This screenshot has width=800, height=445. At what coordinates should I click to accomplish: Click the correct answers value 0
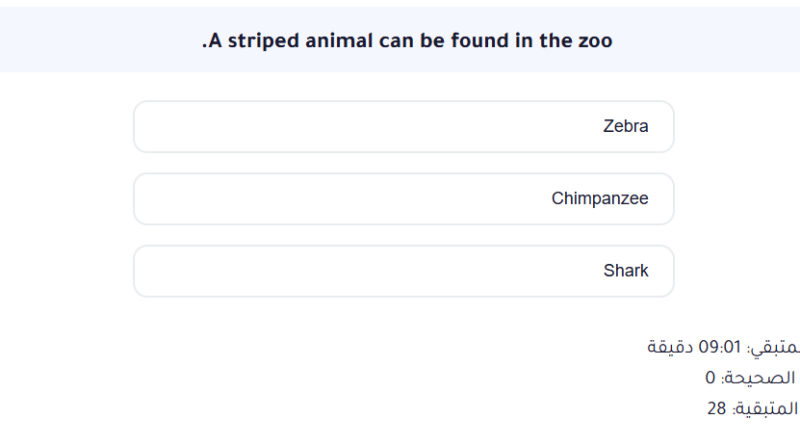point(710,378)
